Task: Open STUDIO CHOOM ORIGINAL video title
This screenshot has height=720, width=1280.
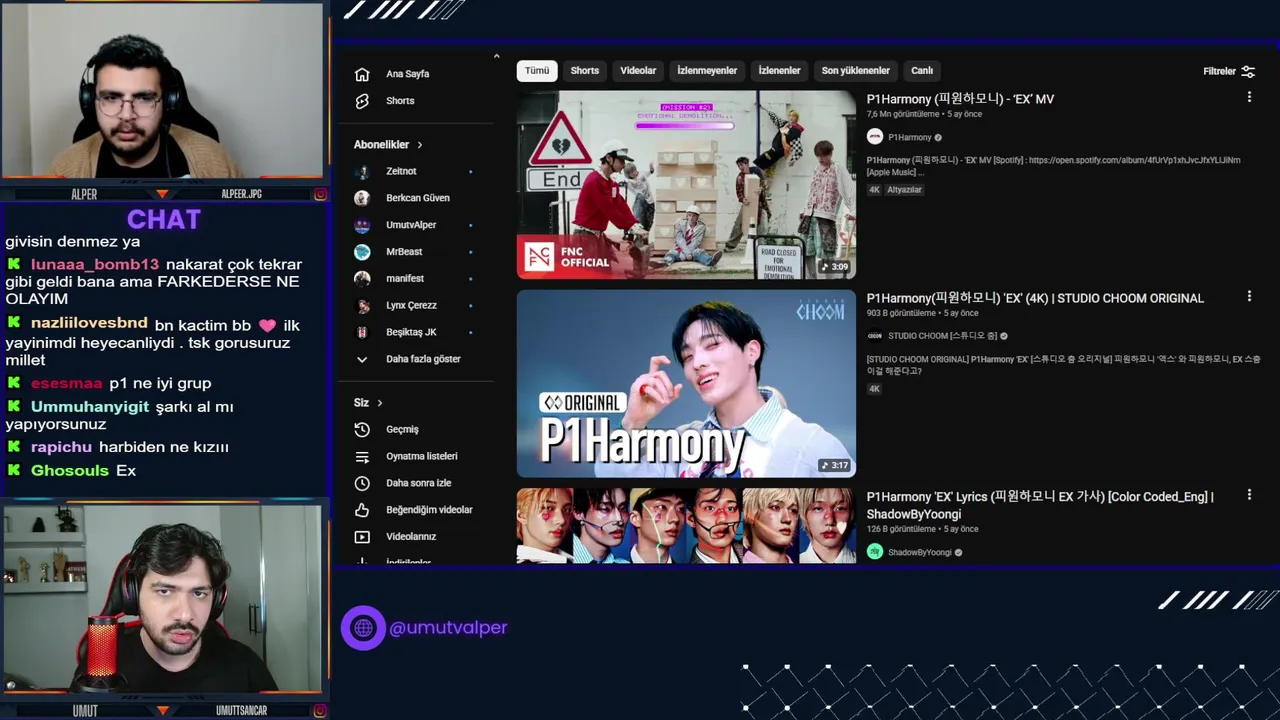Action: tap(1035, 298)
